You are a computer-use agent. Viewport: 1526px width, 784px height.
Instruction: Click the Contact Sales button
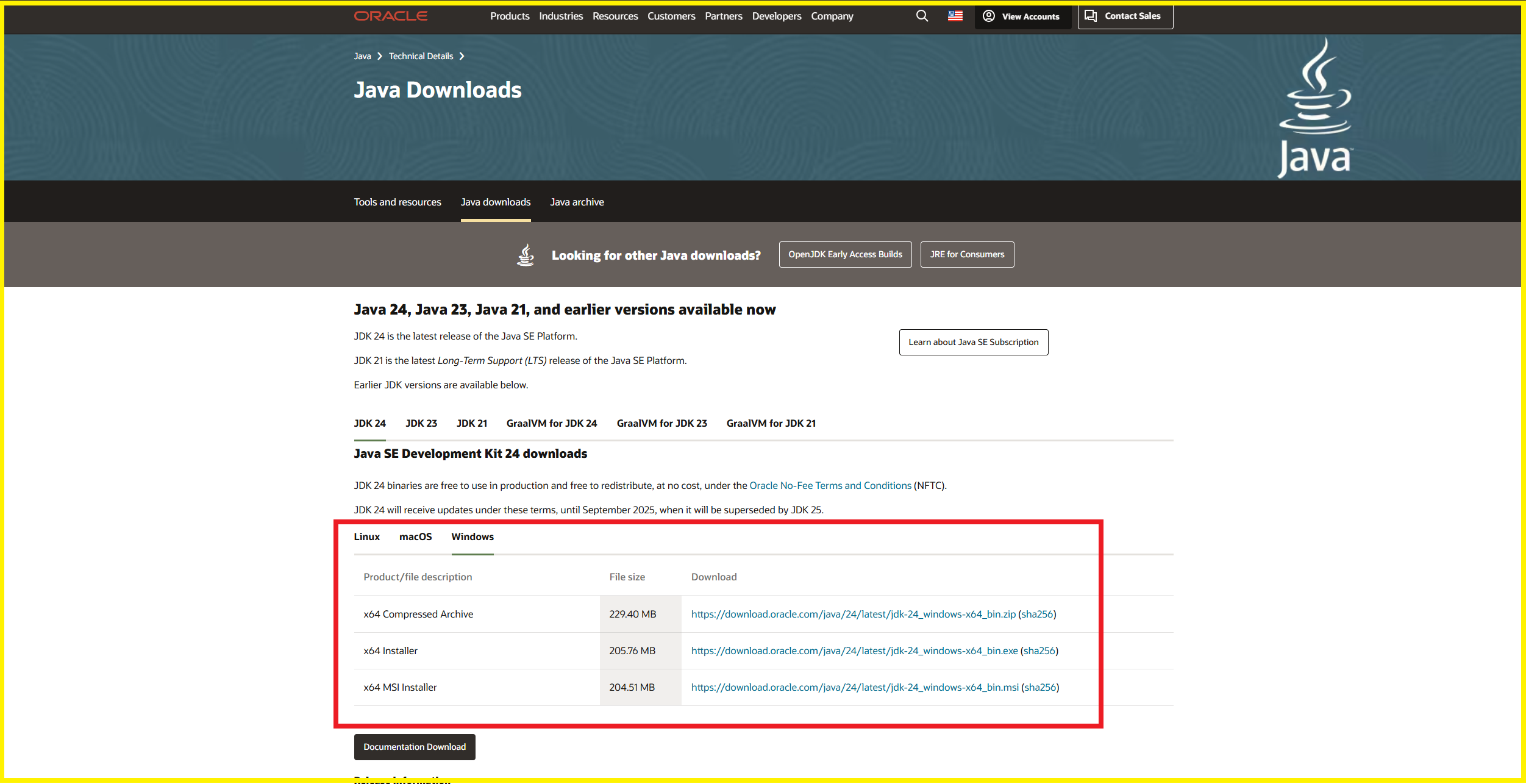pos(1125,16)
